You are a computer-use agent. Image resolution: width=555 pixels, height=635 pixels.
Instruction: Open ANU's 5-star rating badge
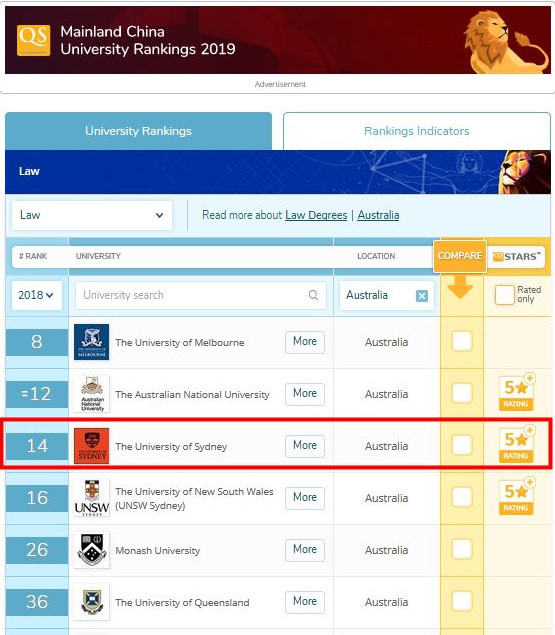(517, 392)
